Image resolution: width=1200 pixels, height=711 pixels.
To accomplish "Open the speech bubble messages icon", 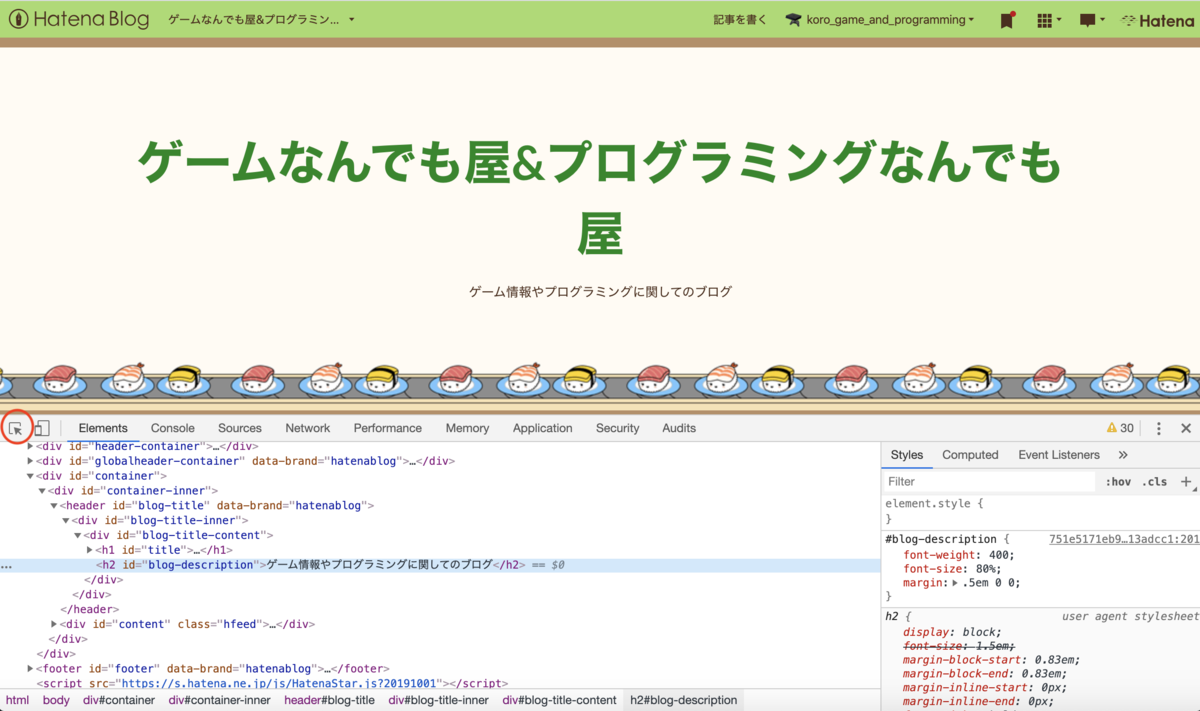I will (x=1092, y=20).
